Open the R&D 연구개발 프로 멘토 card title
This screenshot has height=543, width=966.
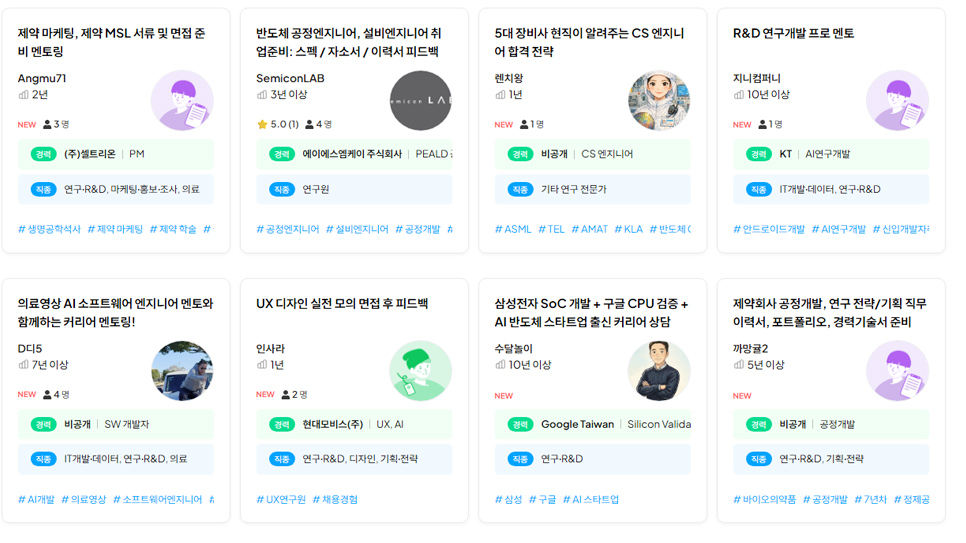click(x=794, y=33)
